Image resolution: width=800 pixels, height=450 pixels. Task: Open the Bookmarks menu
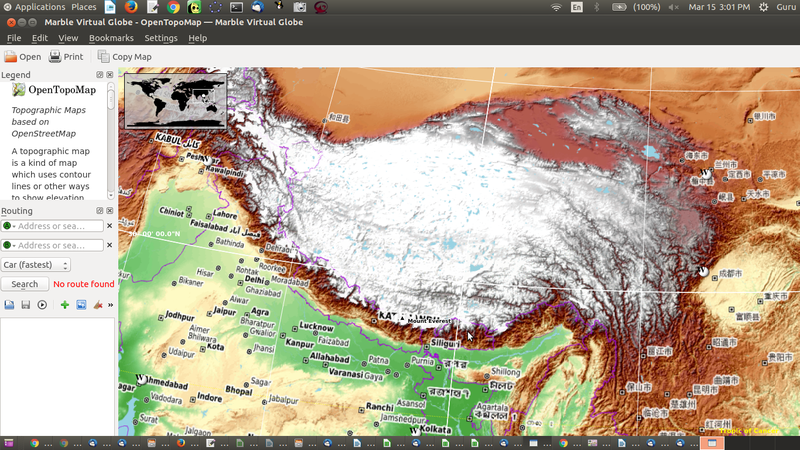tap(111, 38)
